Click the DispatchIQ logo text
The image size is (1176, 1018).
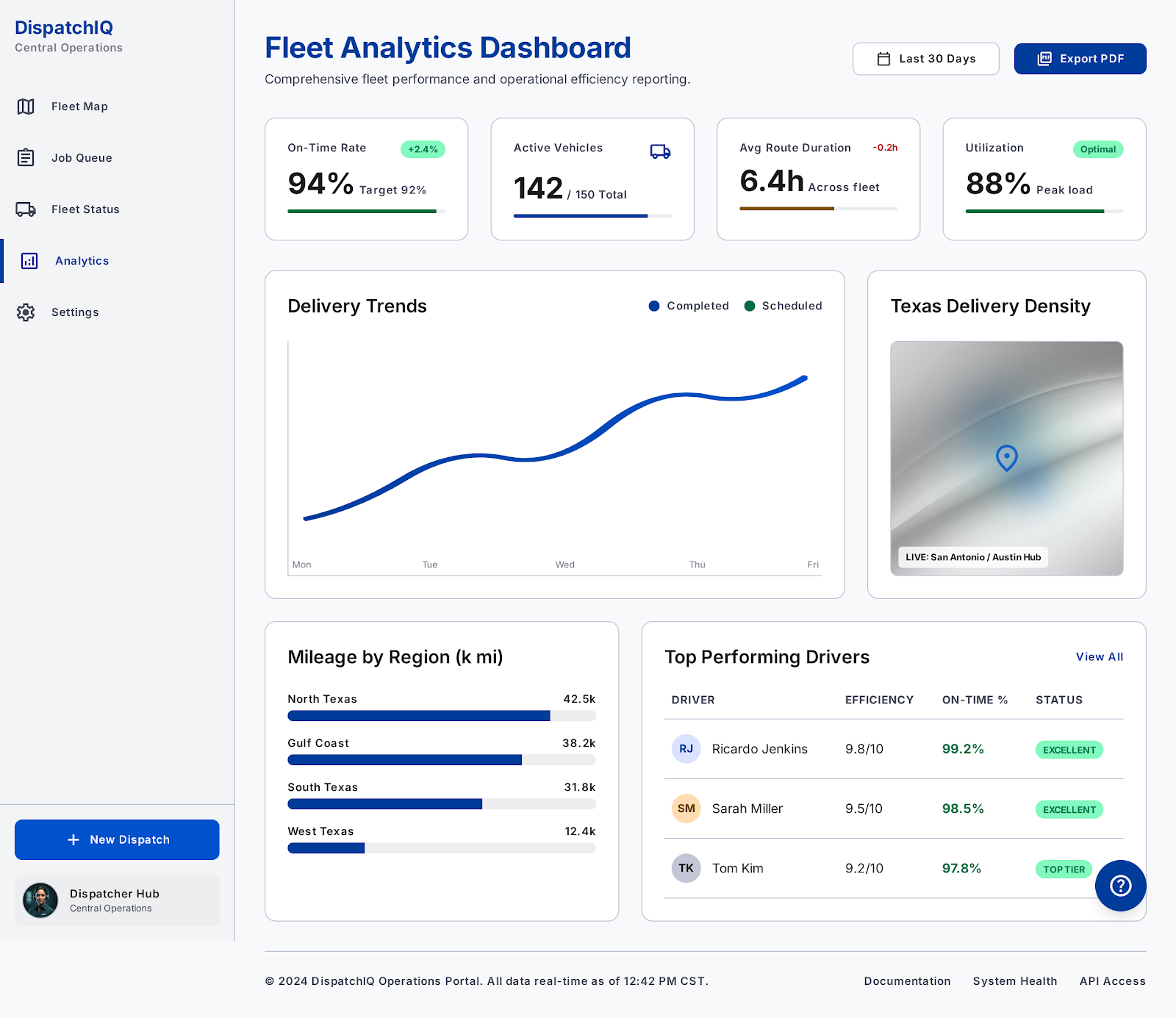[64, 27]
